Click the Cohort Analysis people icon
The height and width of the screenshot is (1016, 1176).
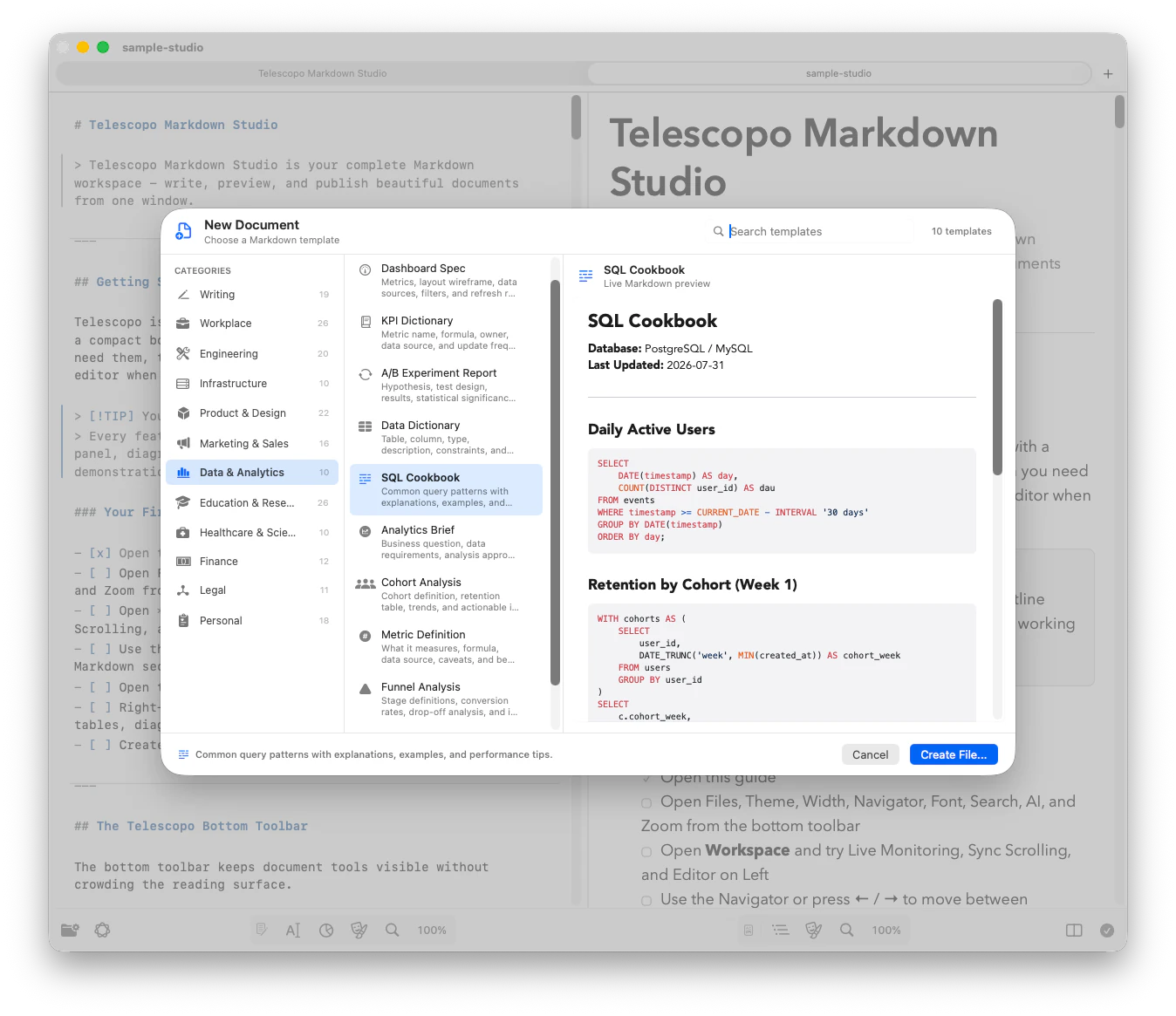[x=366, y=583]
